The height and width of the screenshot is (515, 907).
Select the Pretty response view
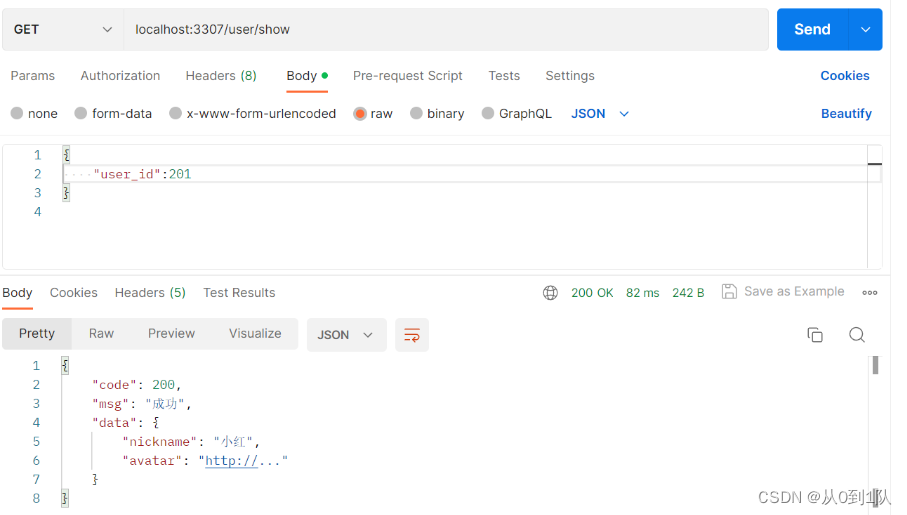point(37,334)
